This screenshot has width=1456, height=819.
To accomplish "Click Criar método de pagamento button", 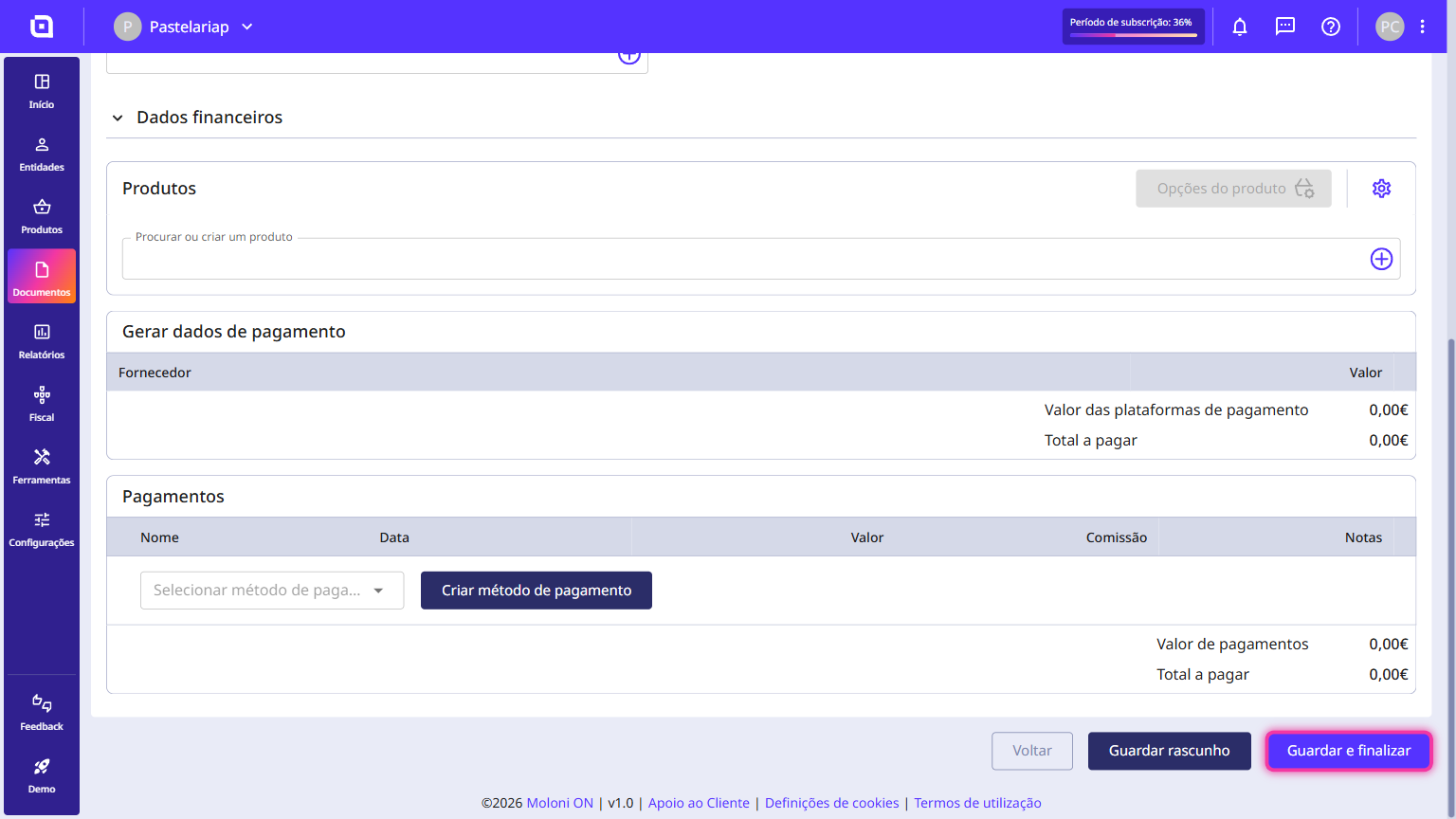I will click(537, 591).
